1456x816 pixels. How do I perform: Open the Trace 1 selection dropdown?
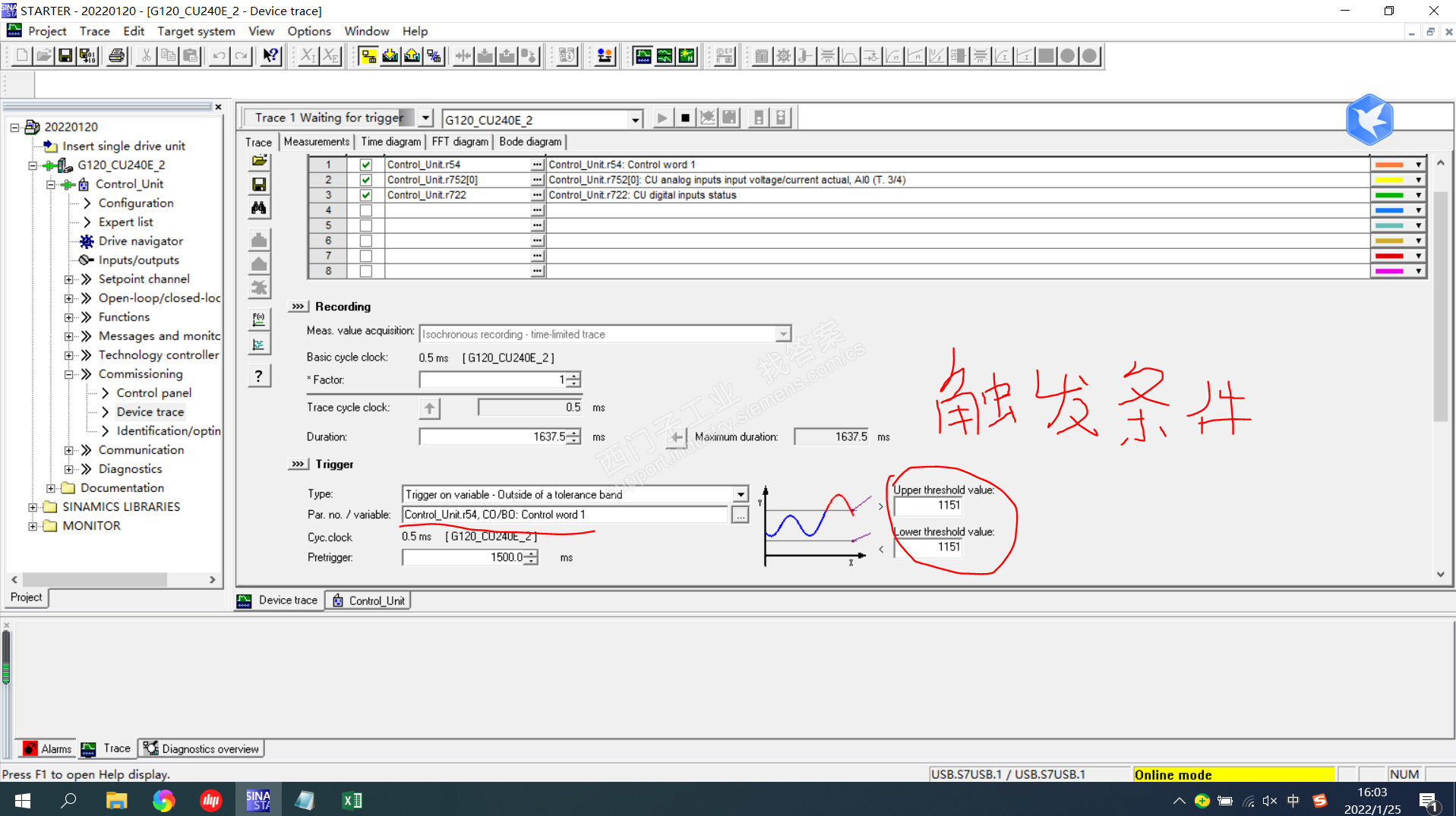(x=425, y=118)
